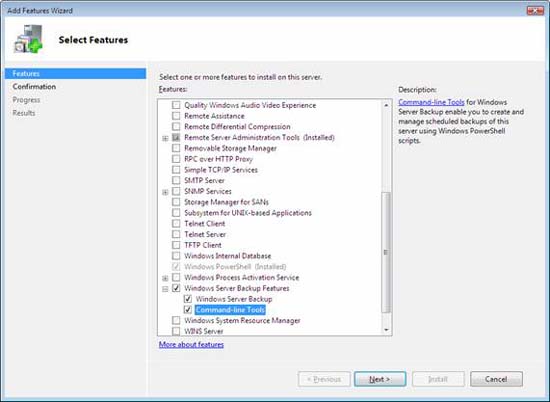
Task: Expand Remote Server Administration Tools node
Action: pos(165,138)
